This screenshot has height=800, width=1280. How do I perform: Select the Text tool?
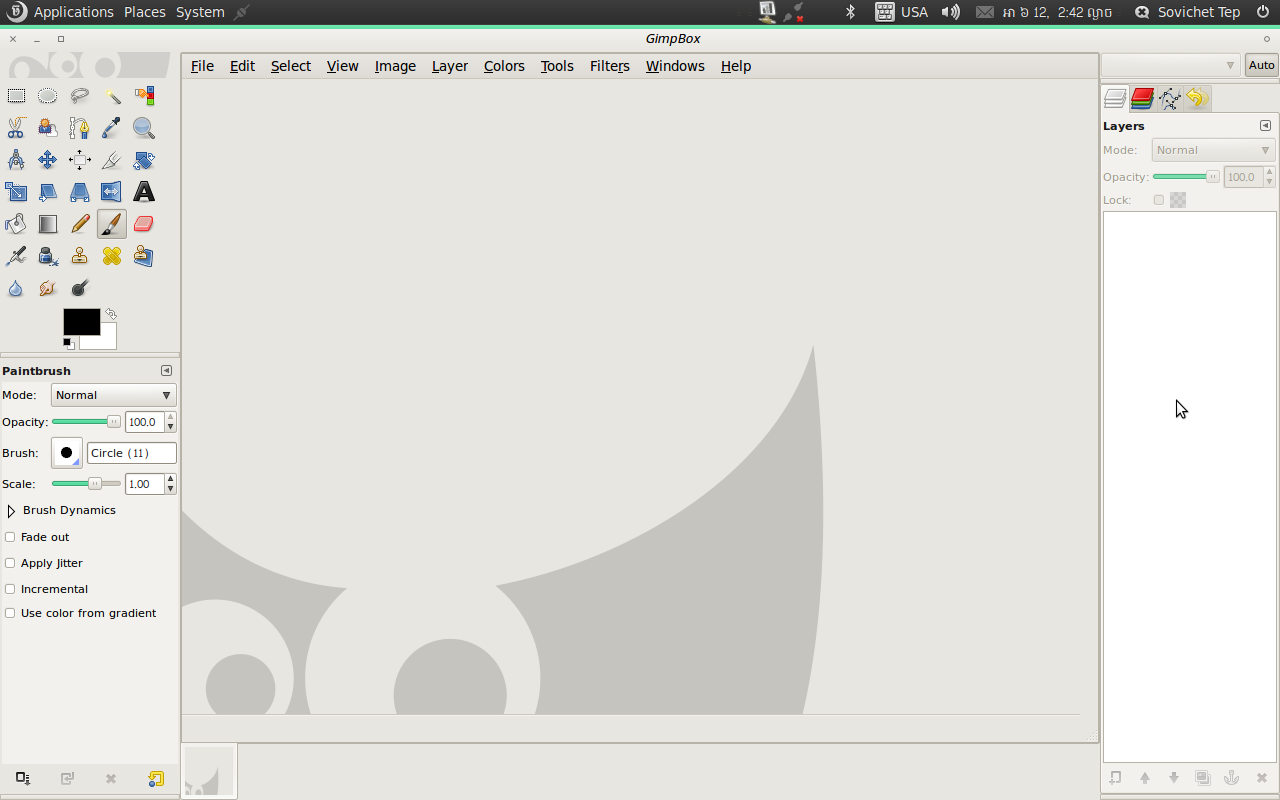coord(144,192)
